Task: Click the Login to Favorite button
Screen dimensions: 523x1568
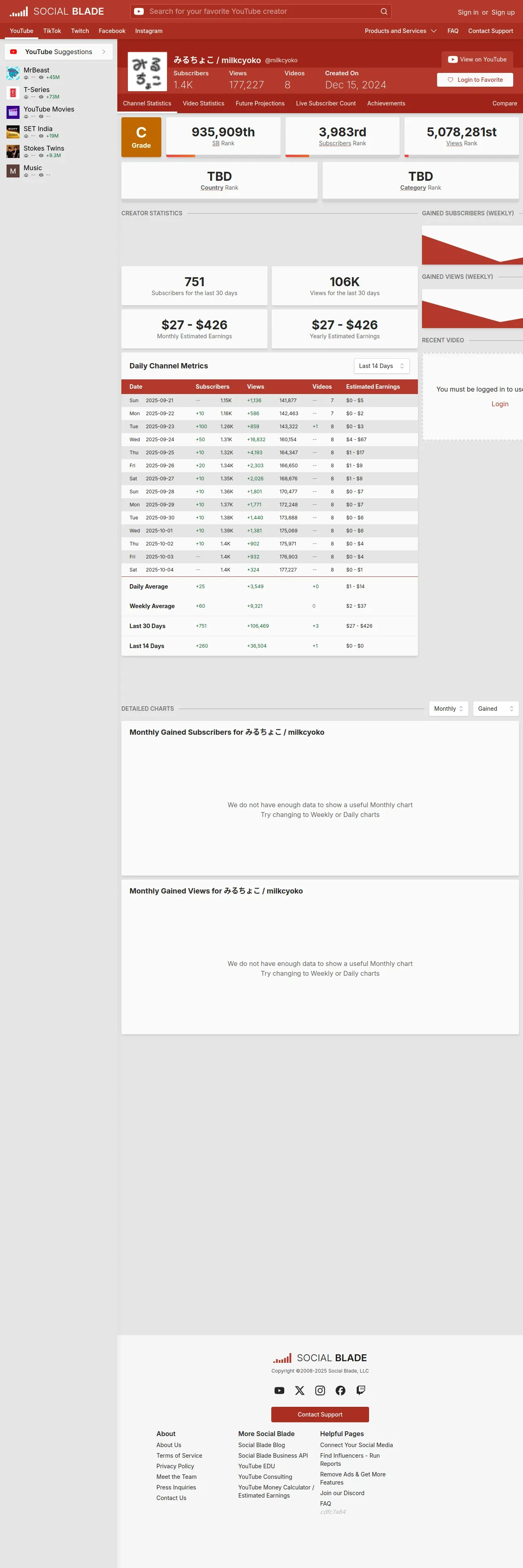Action: (475, 80)
